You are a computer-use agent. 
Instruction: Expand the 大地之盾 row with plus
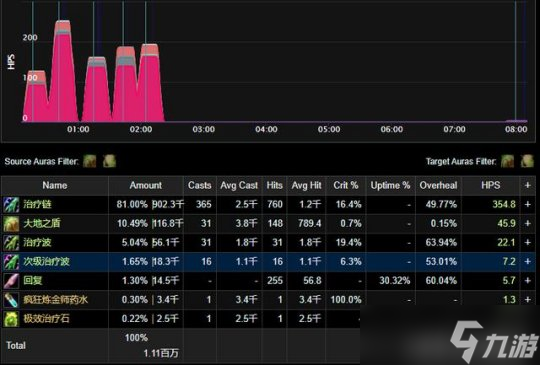click(528, 223)
